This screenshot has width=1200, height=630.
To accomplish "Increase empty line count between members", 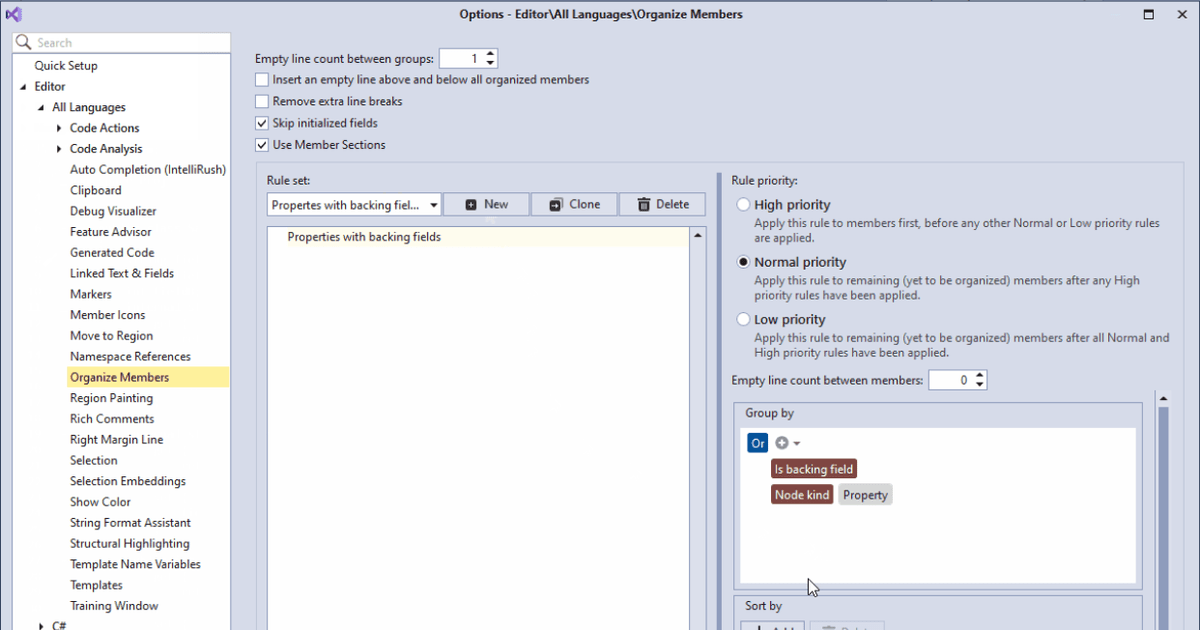I will 980,376.
